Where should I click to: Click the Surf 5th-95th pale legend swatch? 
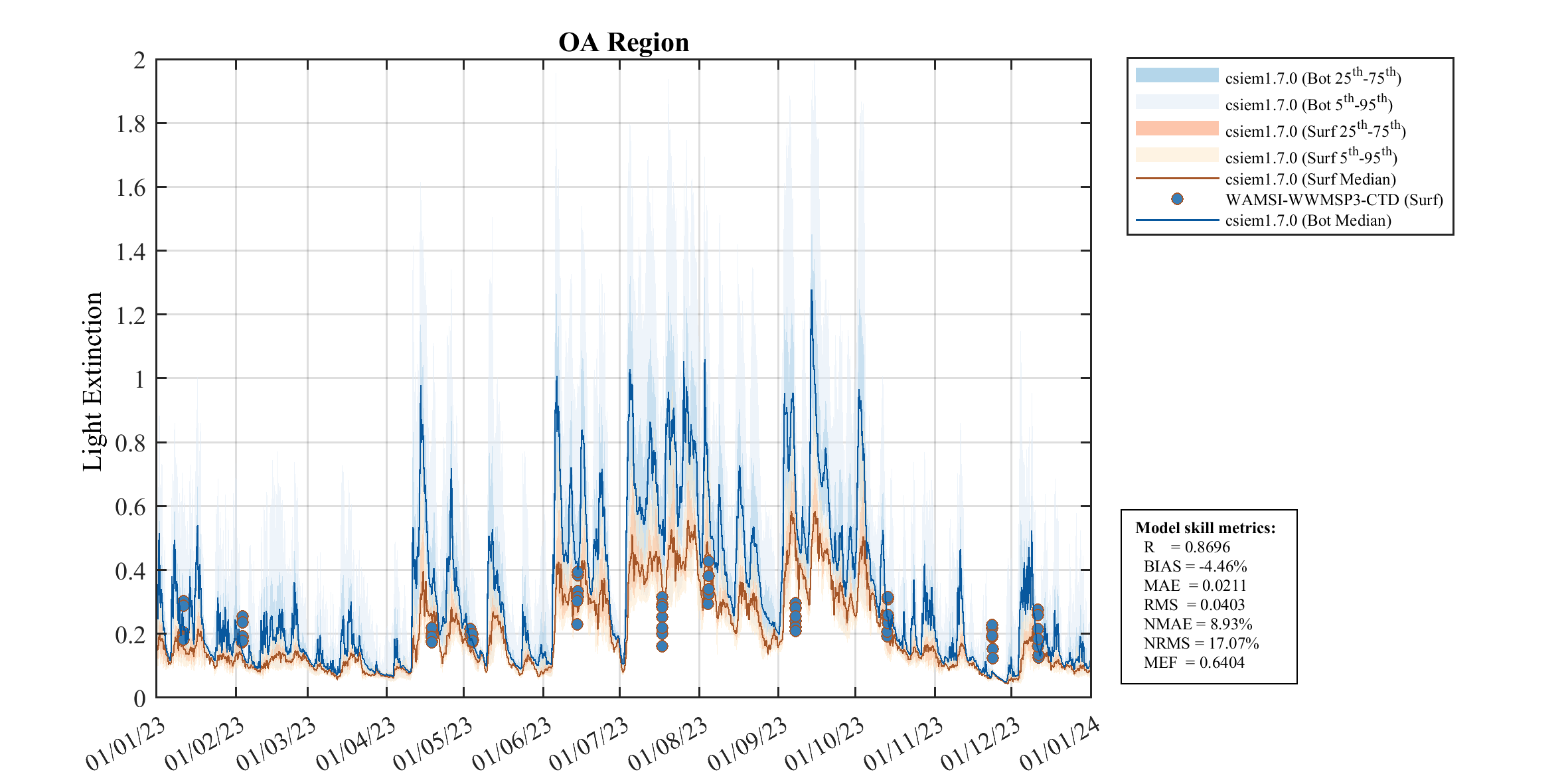pos(1176,155)
